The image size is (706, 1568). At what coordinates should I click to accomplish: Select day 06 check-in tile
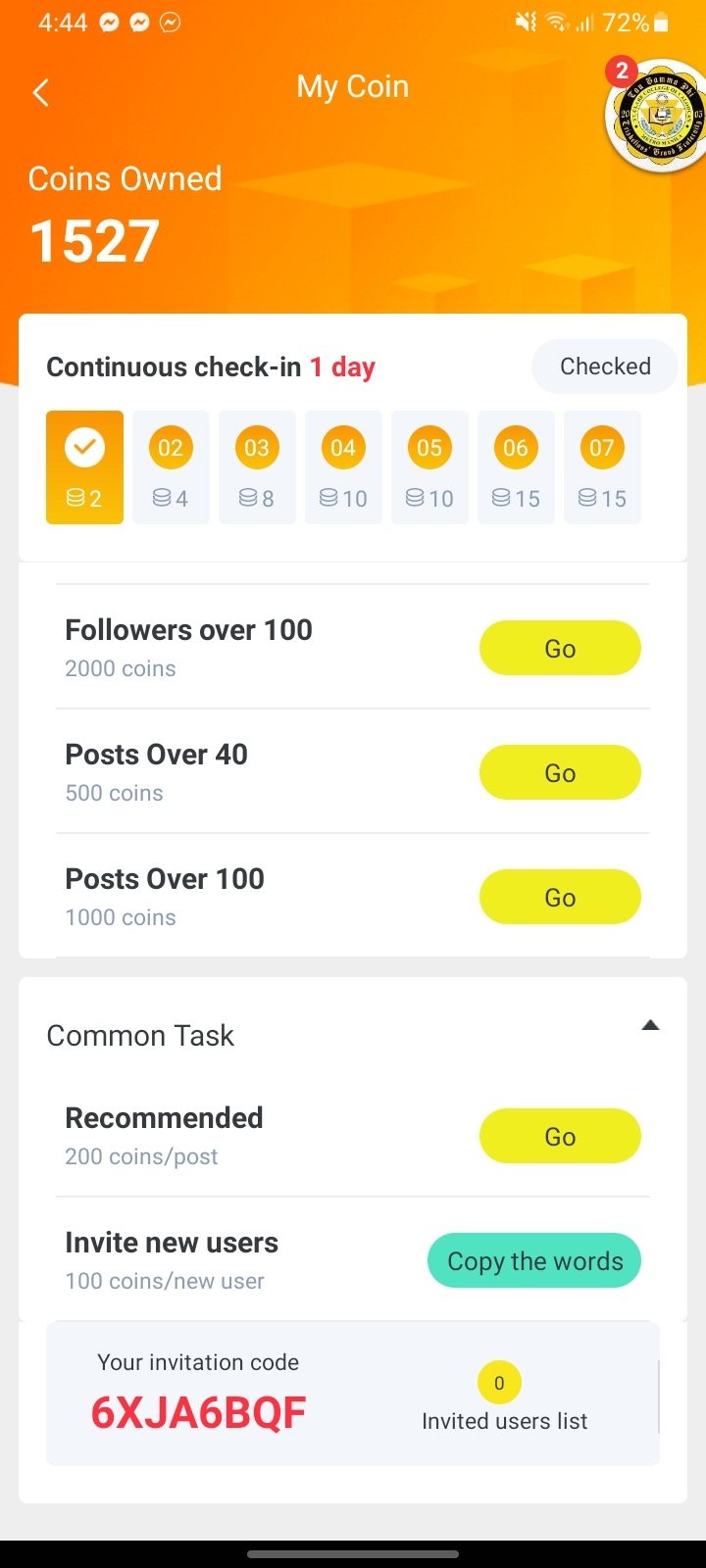(x=516, y=467)
